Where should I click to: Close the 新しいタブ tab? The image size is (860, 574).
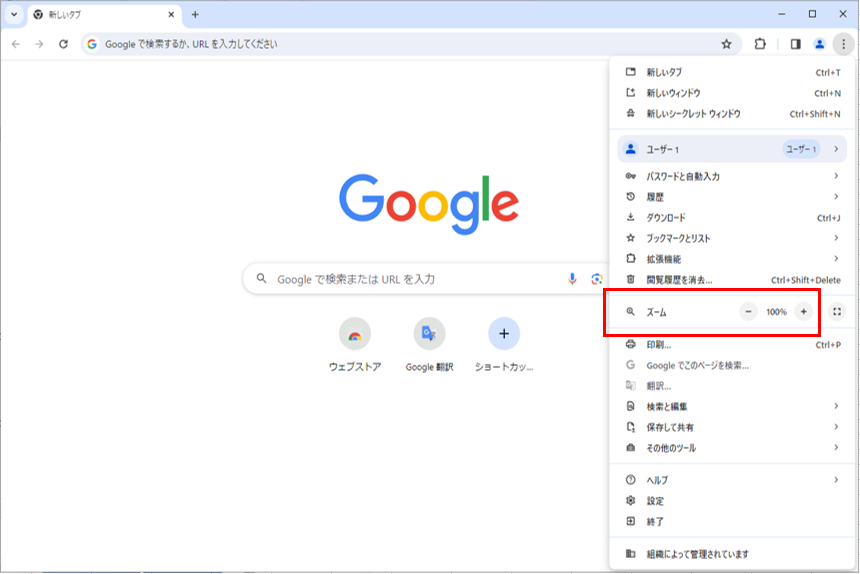tap(171, 15)
